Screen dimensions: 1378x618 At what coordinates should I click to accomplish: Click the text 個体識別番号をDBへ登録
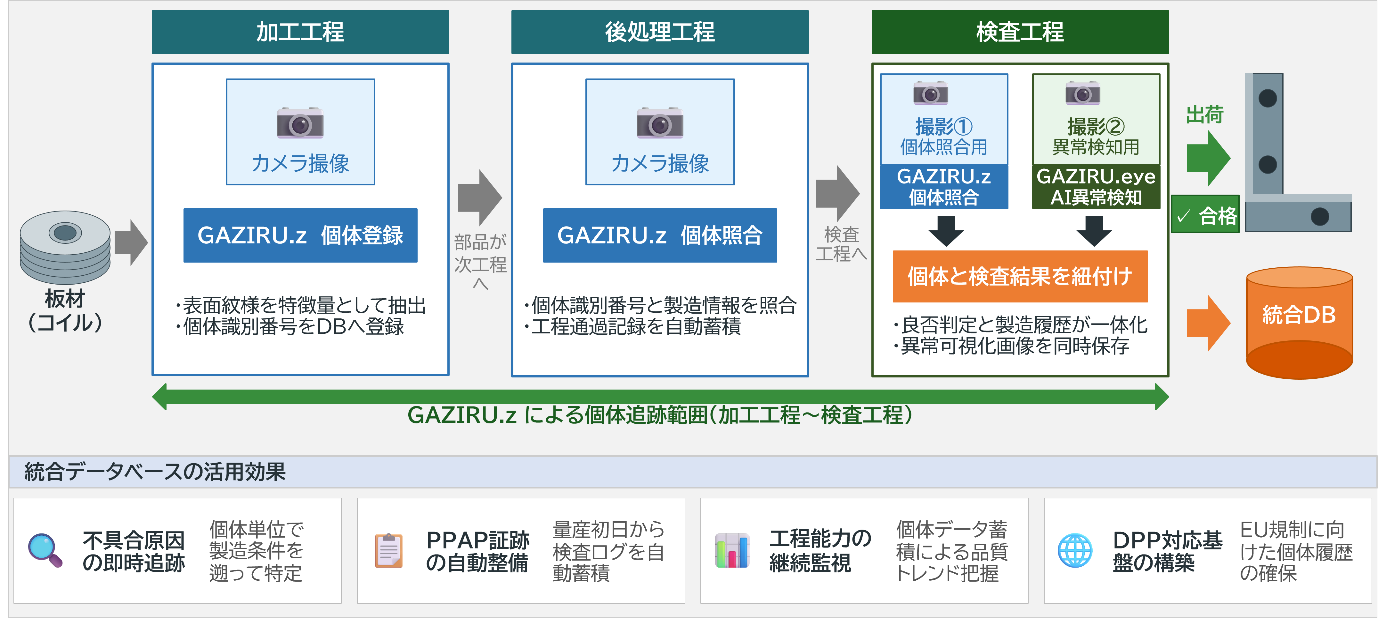point(288,327)
